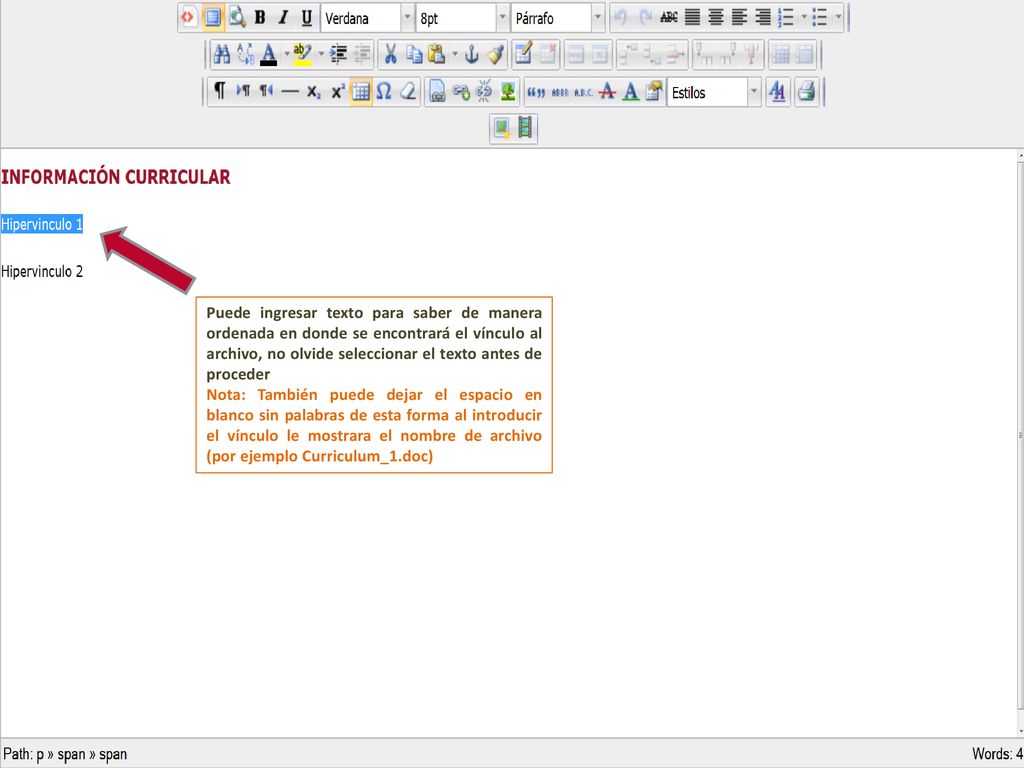The width and height of the screenshot is (1024, 768).
Task: Apply the black text color
Action: (268, 54)
